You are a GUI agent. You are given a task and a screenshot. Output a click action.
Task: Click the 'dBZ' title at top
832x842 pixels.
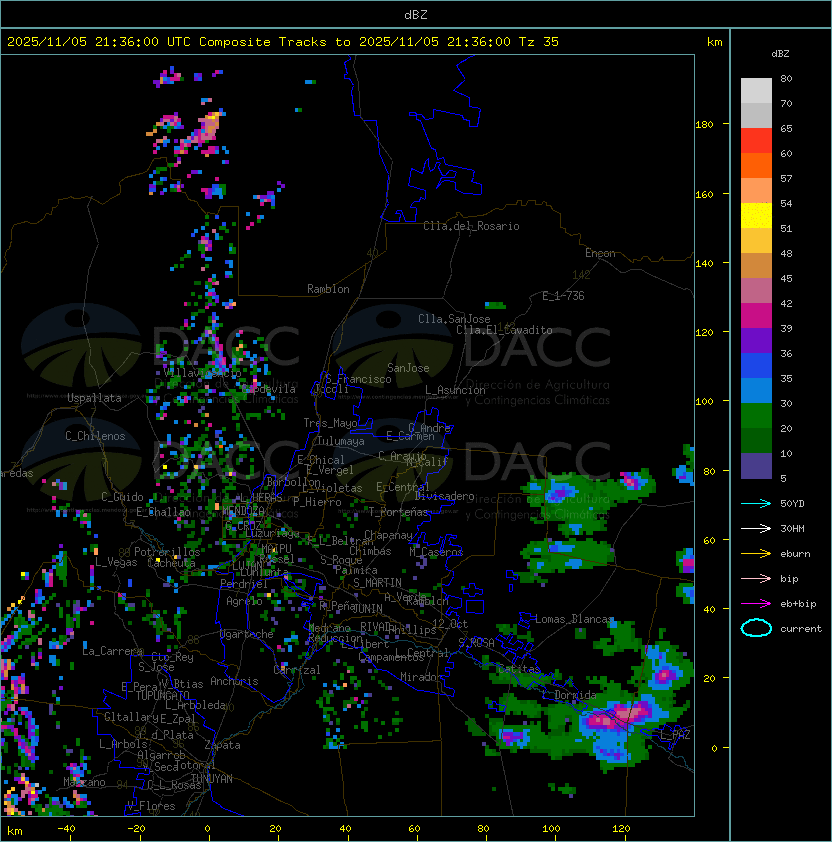(416, 14)
